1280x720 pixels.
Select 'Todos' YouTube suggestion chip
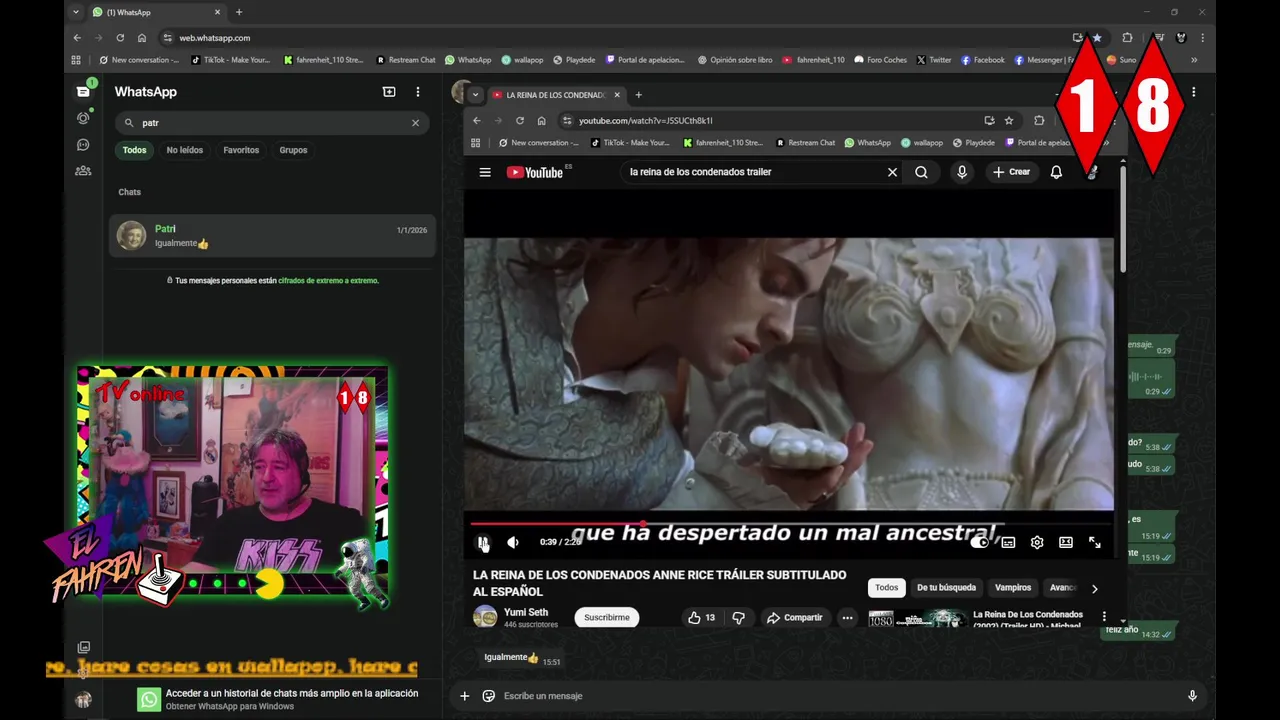(x=887, y=588)
